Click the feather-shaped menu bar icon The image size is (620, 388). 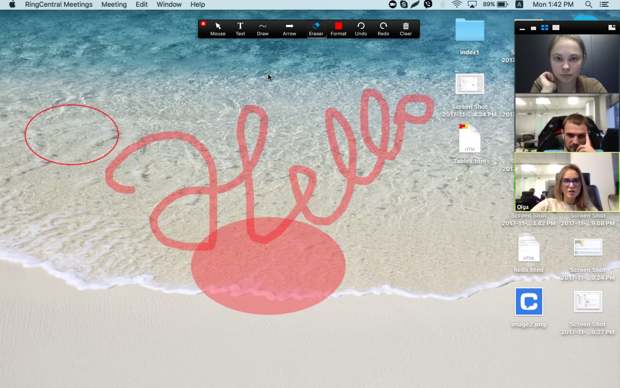(x=415, y=4)
